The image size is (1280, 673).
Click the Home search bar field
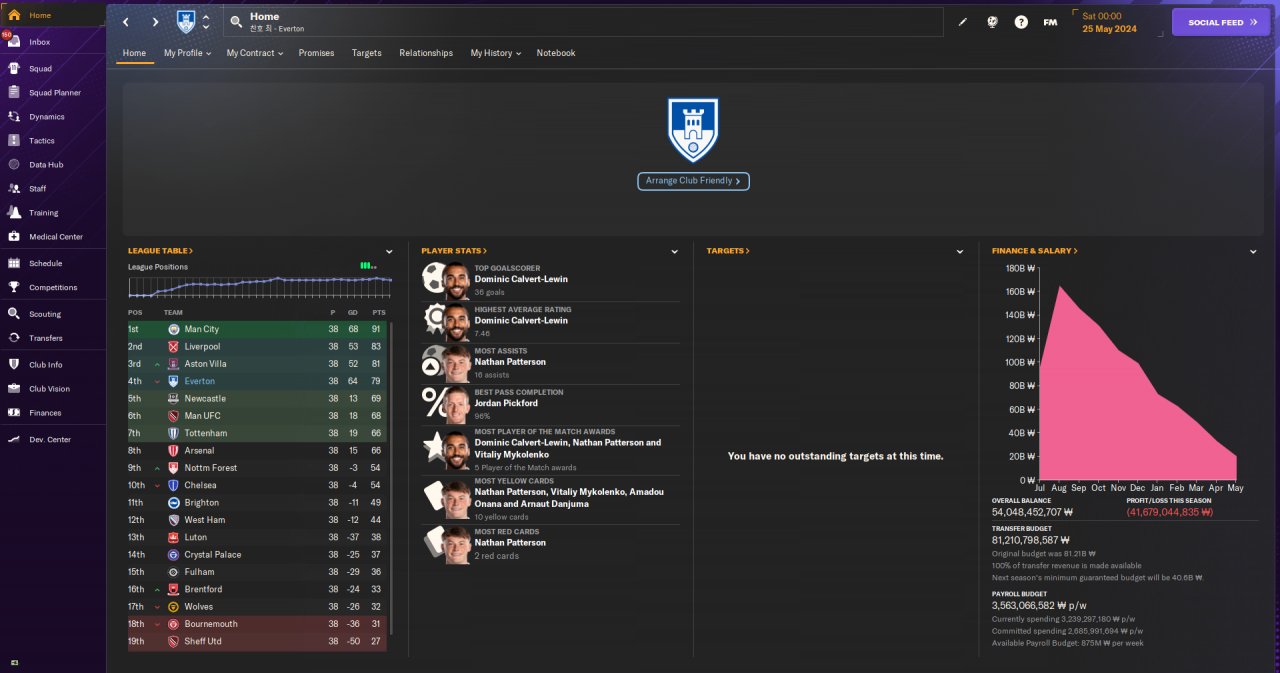point(583,22)
